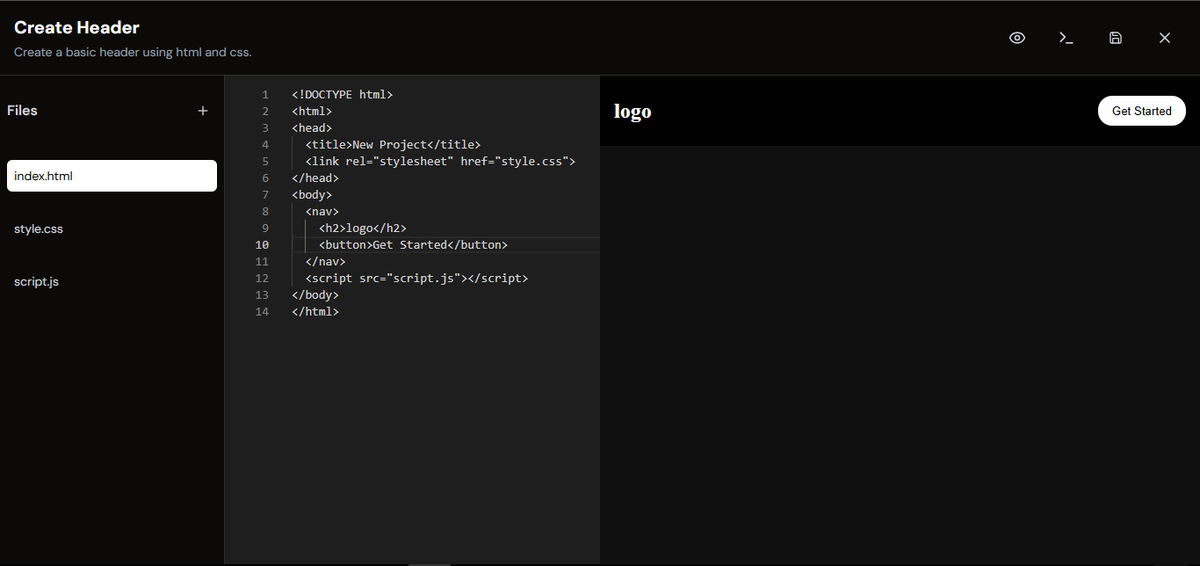This screenshot has width=1200, height=566.
Task: Click the closing head tag line
Action: pos(315,178)
